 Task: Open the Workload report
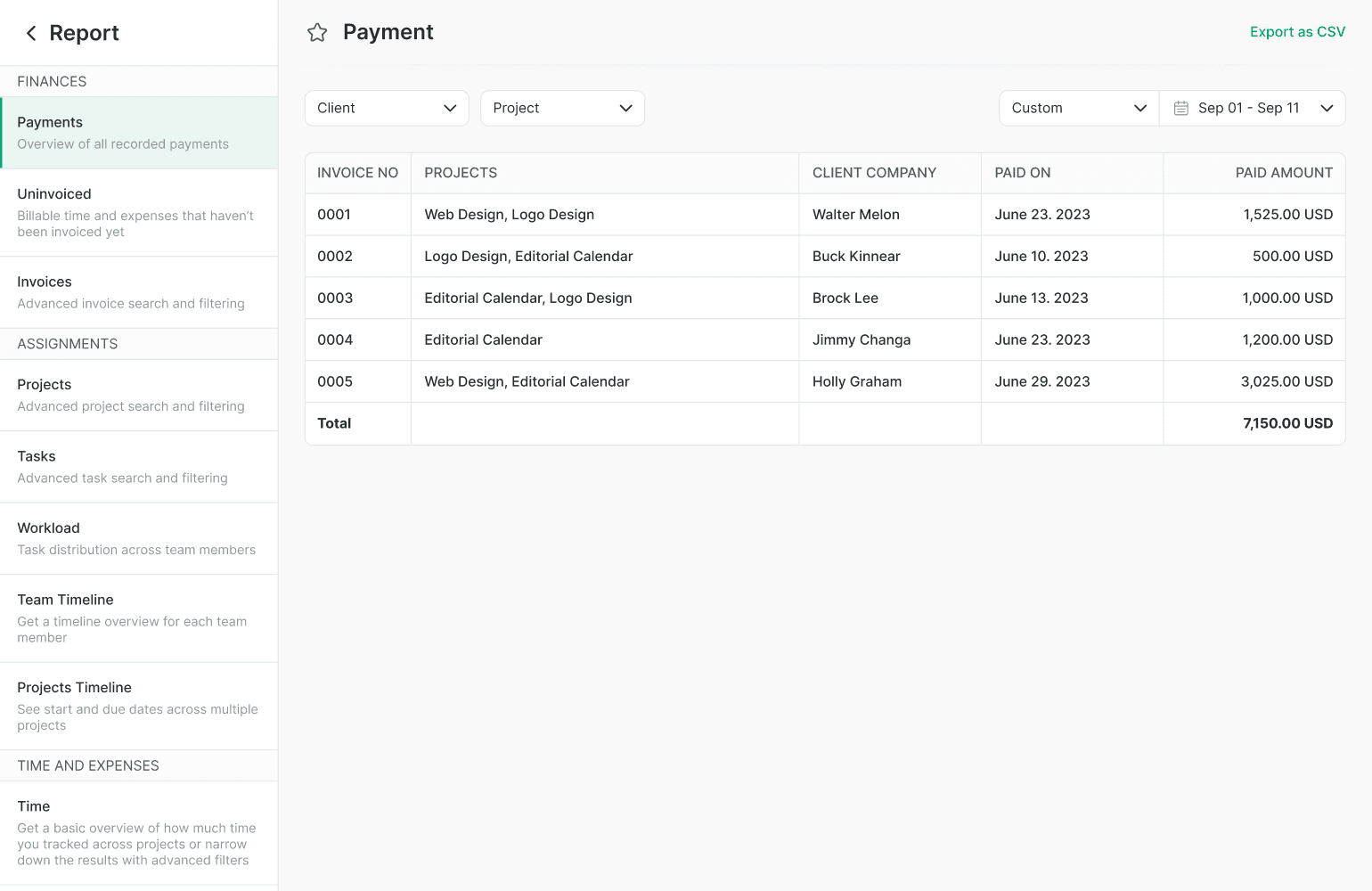click(x=139, y=538)
